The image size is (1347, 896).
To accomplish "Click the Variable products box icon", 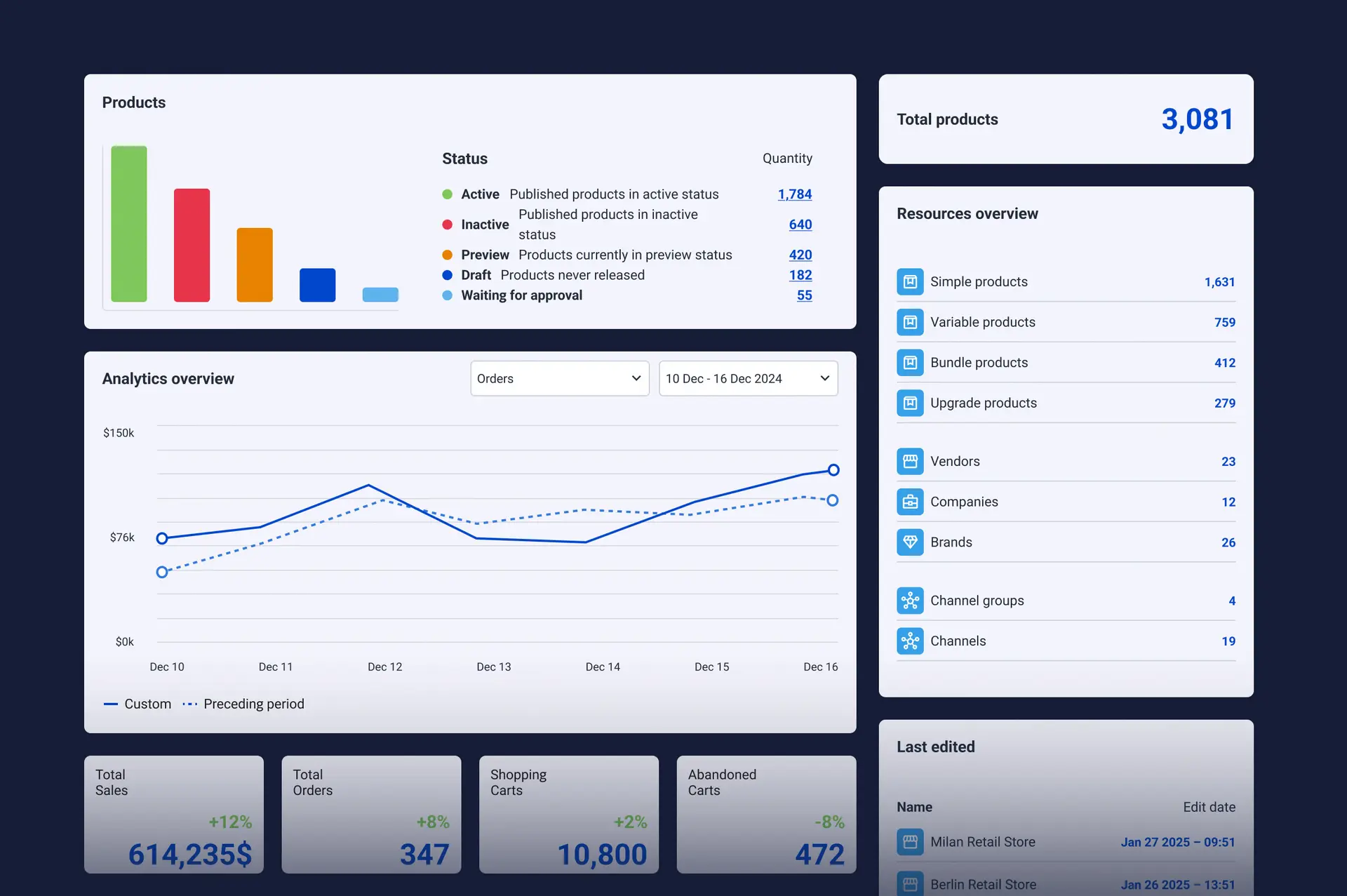I will click(x=910, y=322).
